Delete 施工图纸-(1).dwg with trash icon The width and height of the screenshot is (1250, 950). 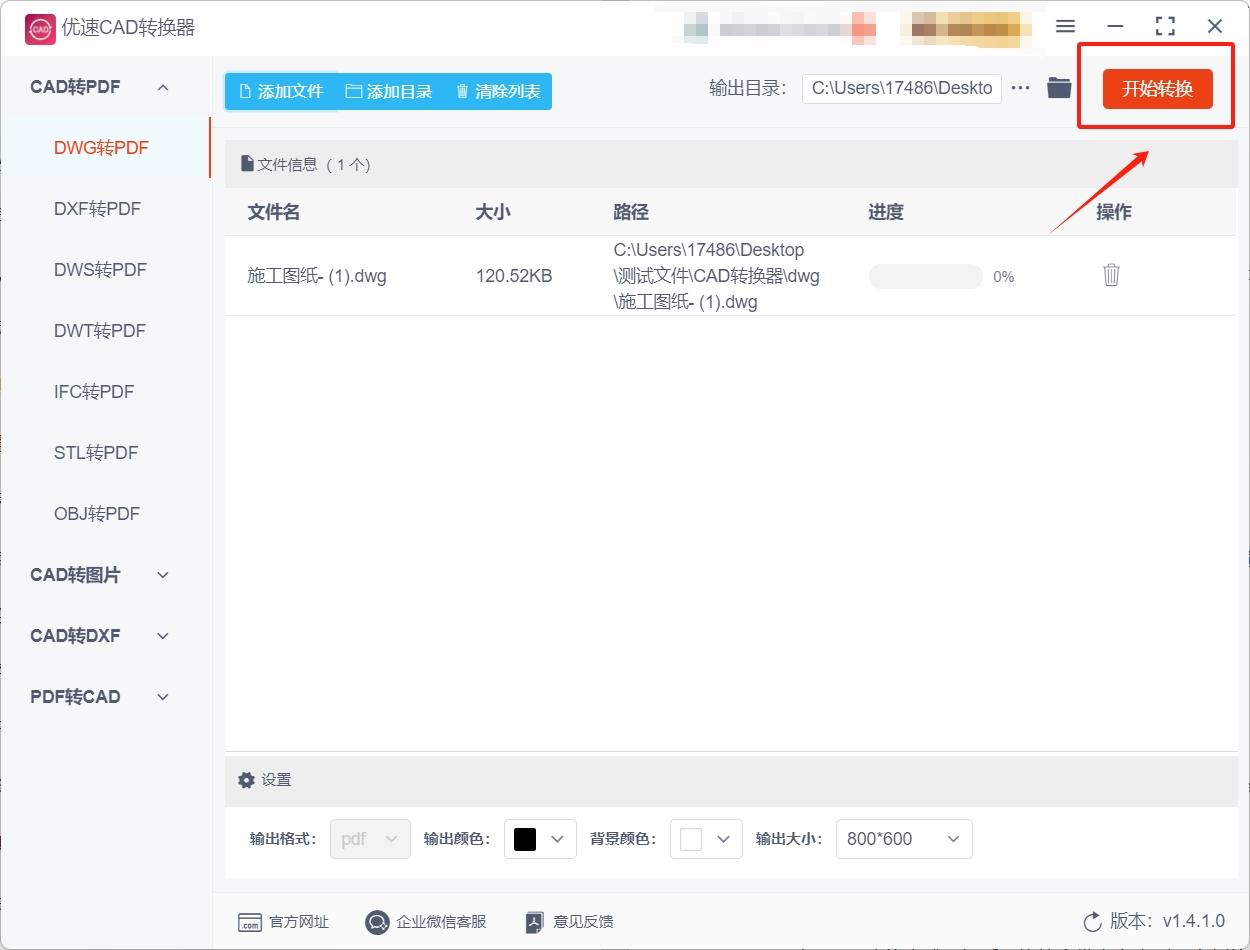coord(1111,273)
